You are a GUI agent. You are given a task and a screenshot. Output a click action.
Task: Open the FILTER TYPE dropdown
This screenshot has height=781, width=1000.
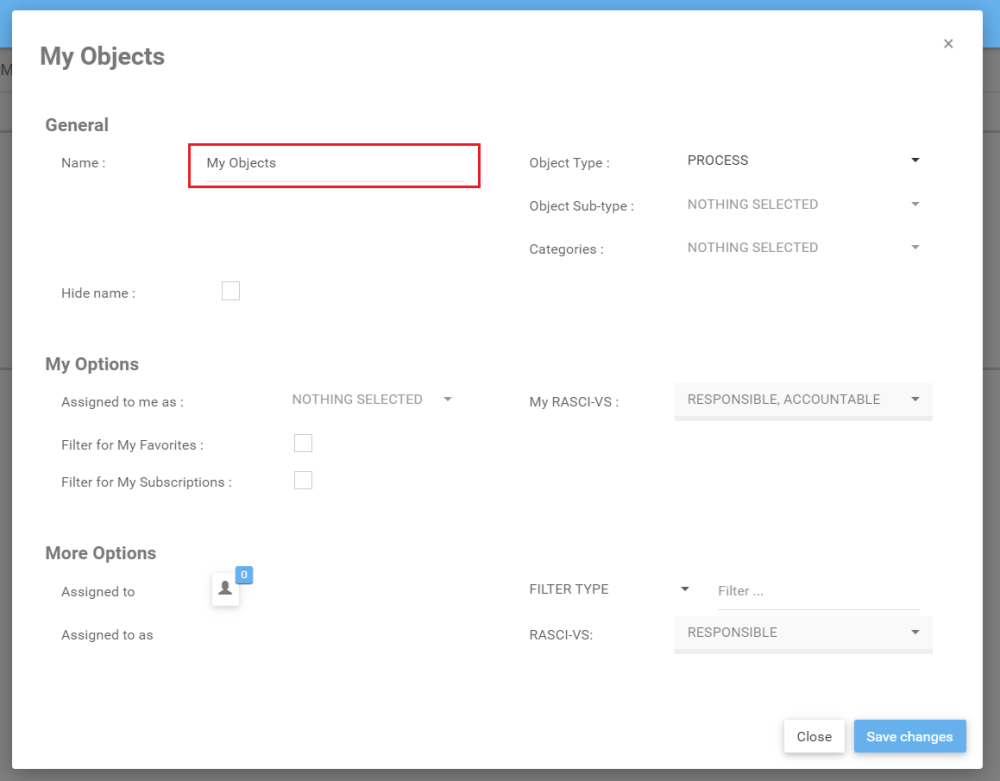(608, 590)
